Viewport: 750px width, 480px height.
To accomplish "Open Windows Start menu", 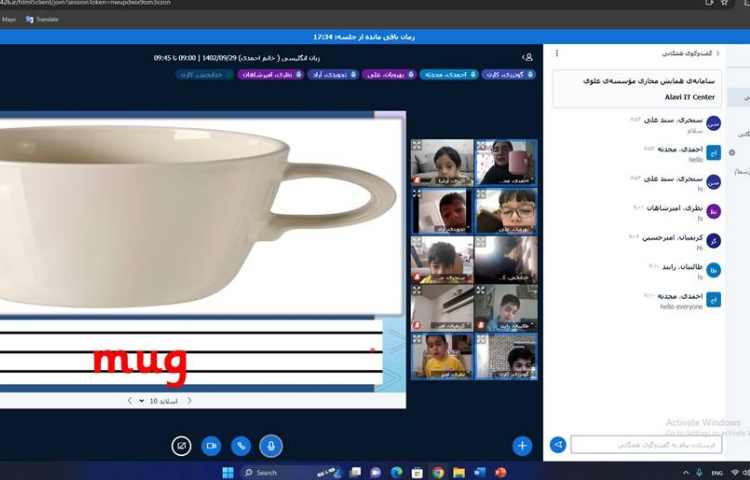I will point(228,472).
